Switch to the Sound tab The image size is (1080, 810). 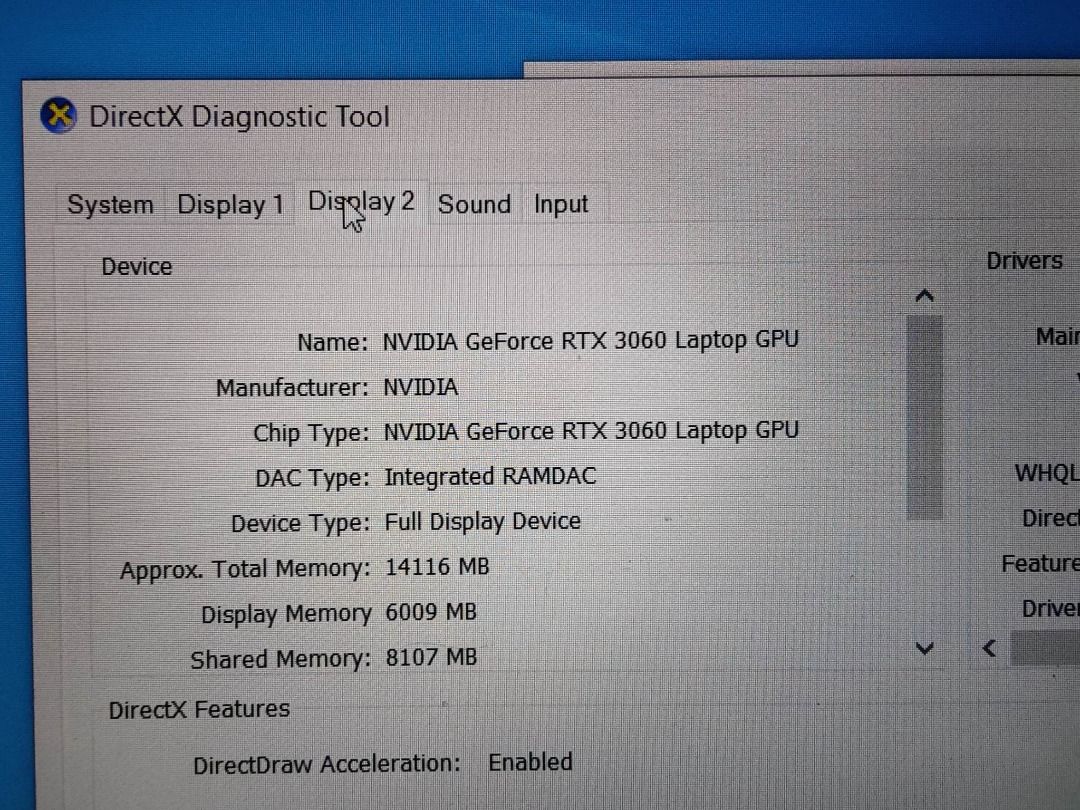[x=474, y=204]
